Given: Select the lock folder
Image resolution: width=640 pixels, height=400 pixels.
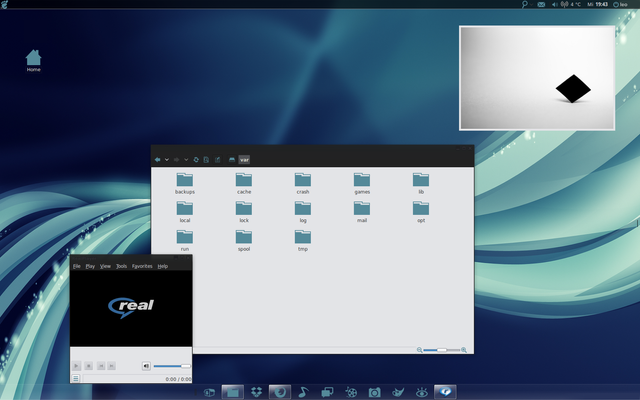Looking at the screenshot, I should click(244, 212).
